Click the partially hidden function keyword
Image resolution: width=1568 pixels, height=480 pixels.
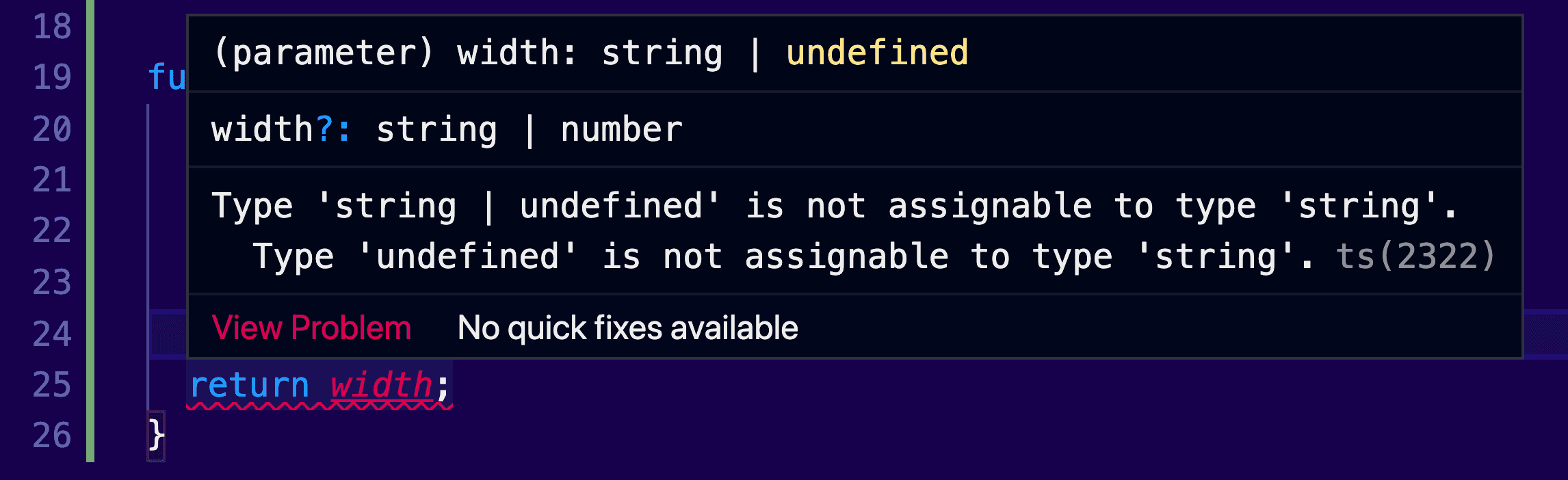pyautogui.click(x=167, y=77)
